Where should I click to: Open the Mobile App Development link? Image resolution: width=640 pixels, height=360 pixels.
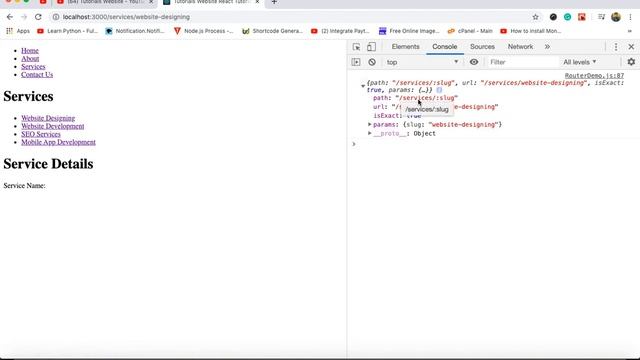coord(58,142)
